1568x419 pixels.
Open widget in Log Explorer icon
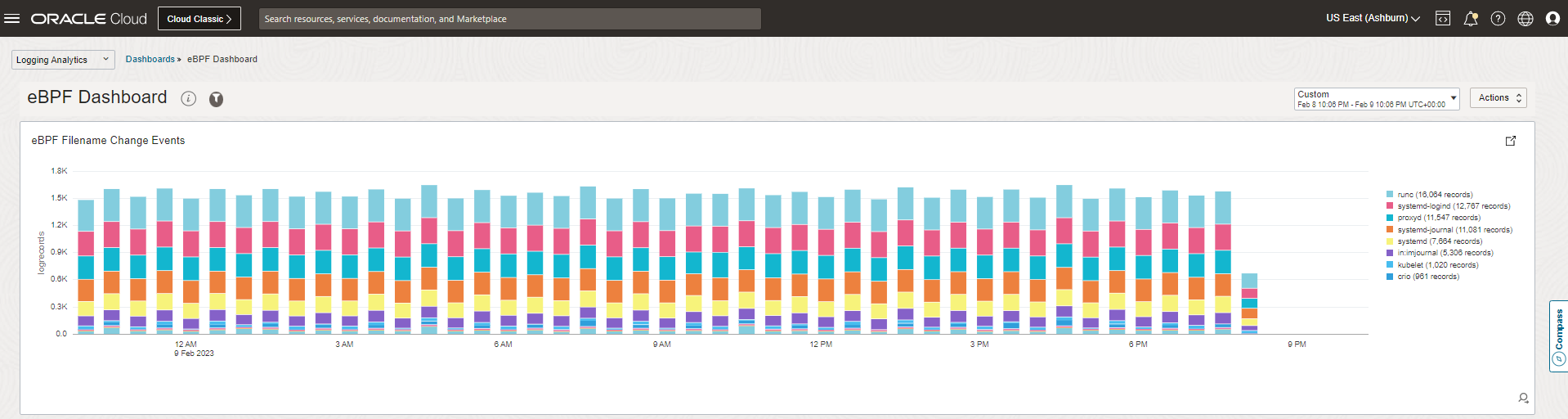click(1511, 141)
